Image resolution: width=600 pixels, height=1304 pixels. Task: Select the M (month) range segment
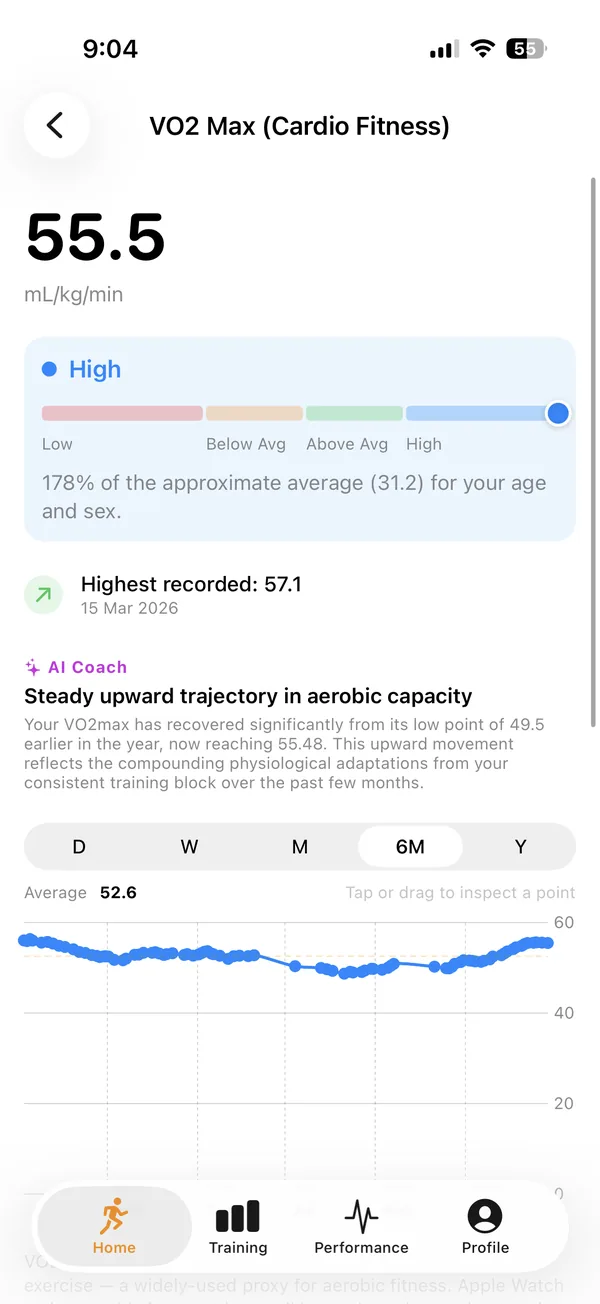(300, 847)
